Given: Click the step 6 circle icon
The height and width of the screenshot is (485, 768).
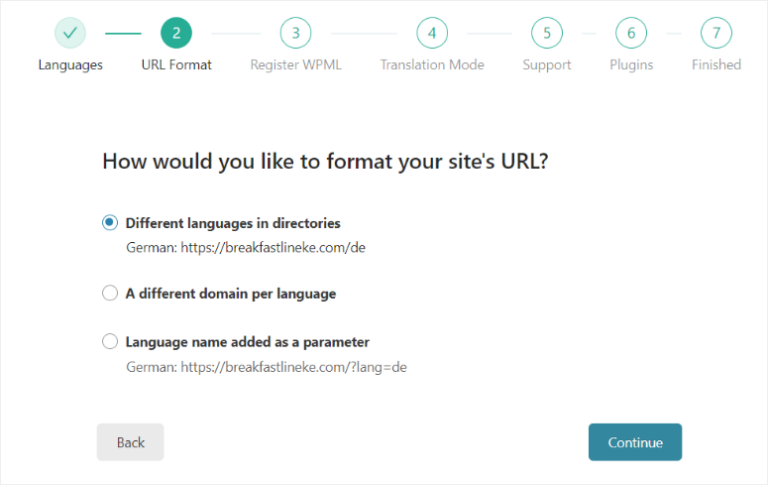Looking at the screenshot, I should pyautogui.click(x=631, y=33).
